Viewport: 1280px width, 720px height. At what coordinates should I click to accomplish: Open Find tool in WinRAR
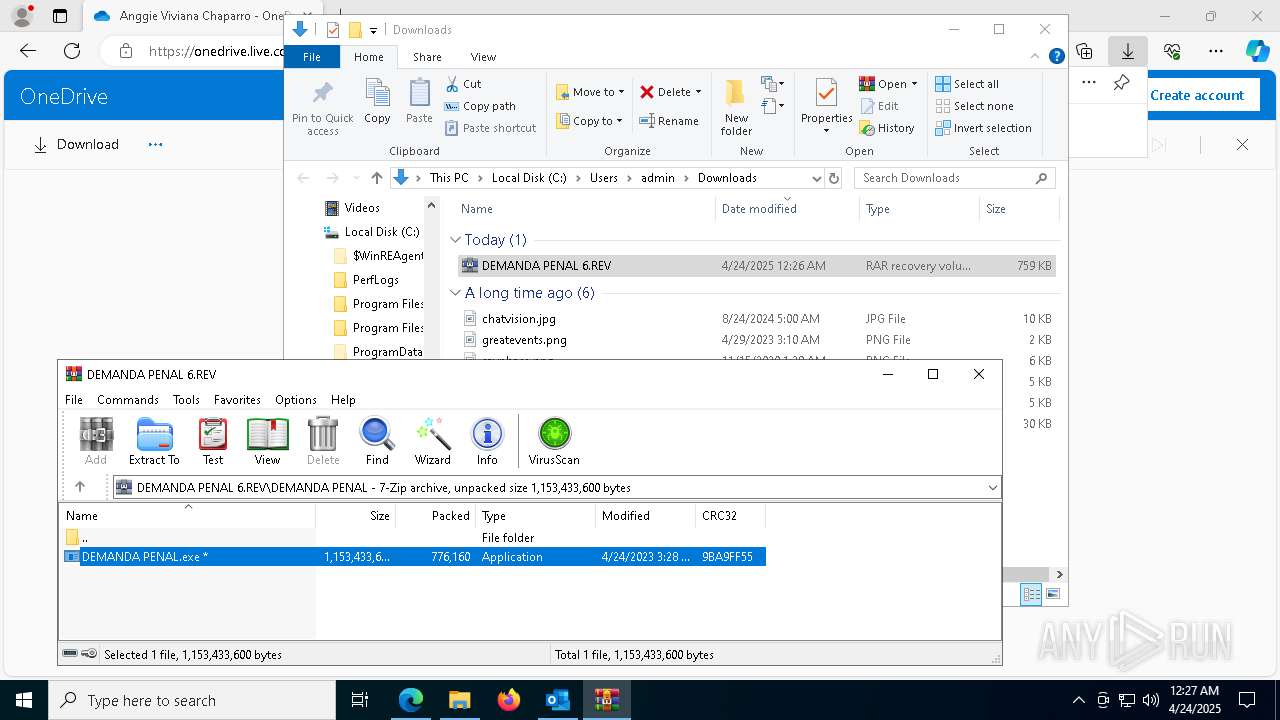(x=377, y=441)
